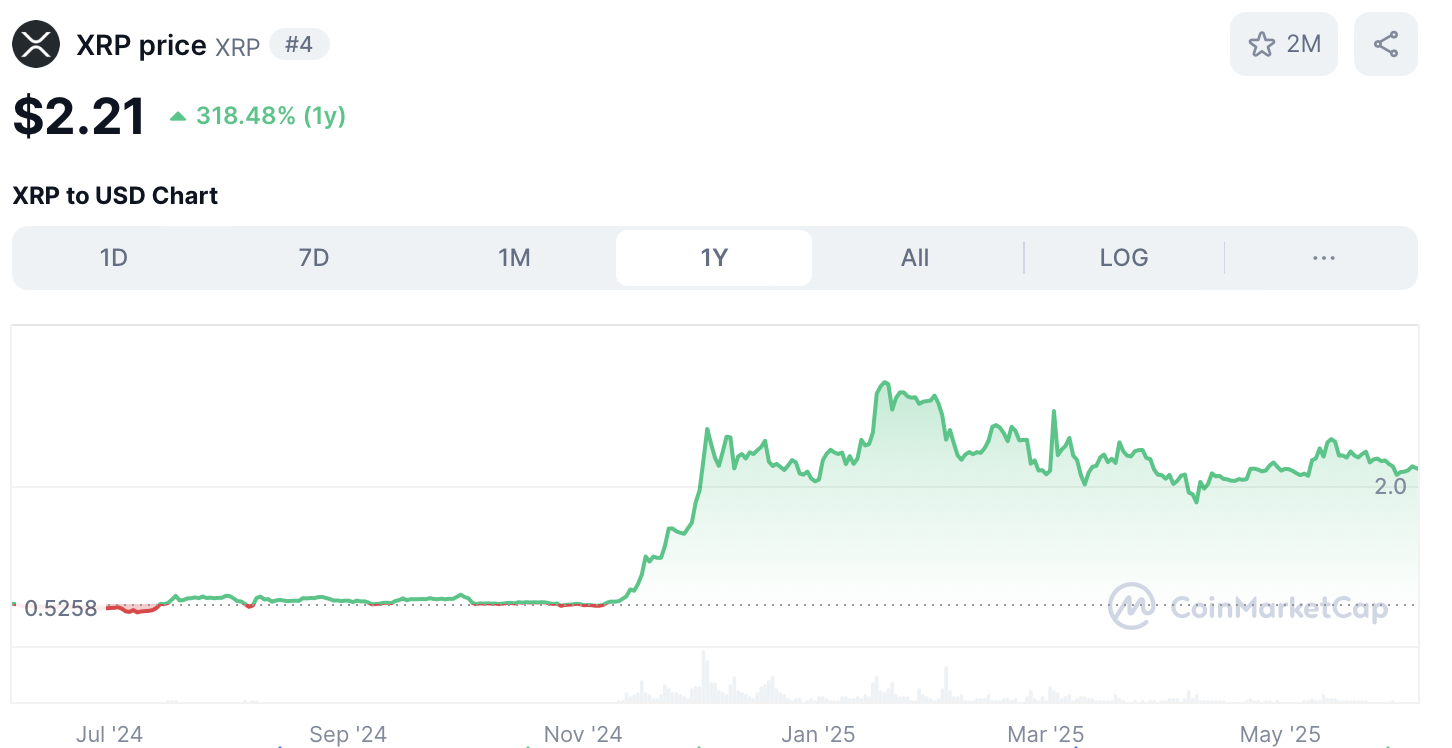1452x748 pixels.
Task: Click the Nov '24 axis label
Action: point(583,734)
